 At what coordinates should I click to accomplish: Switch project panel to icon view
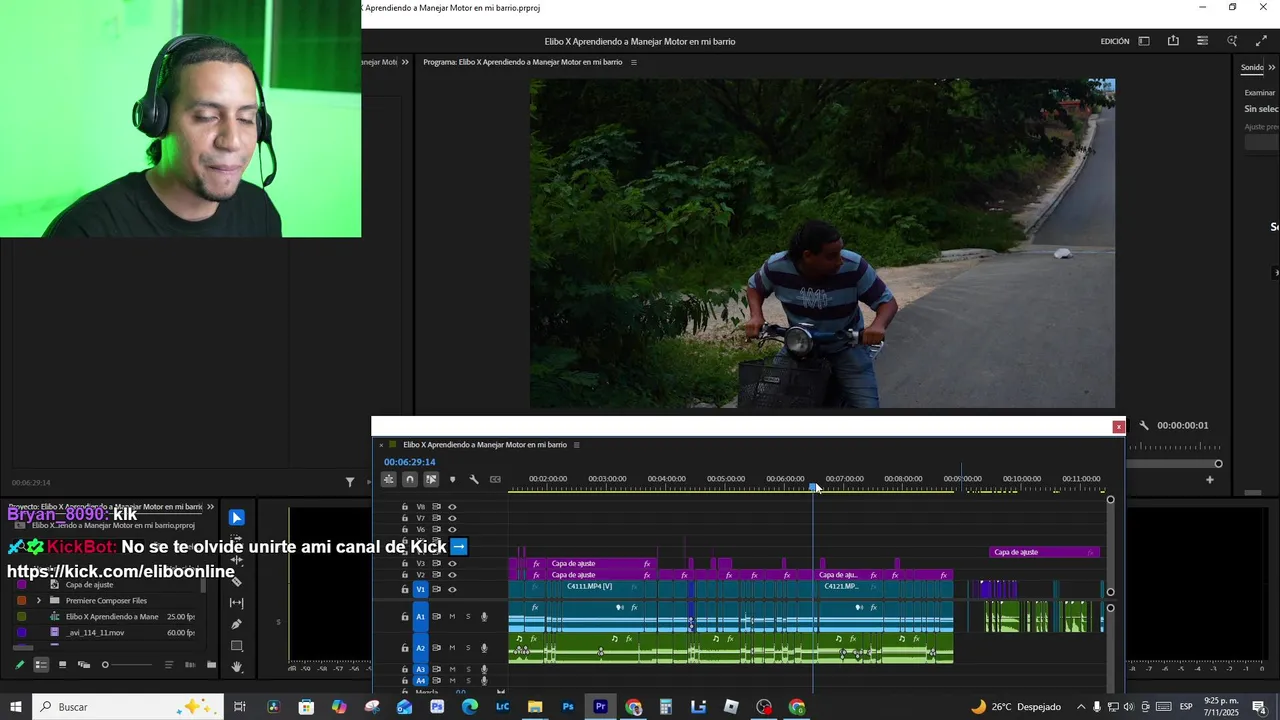[x=62, y=665]
